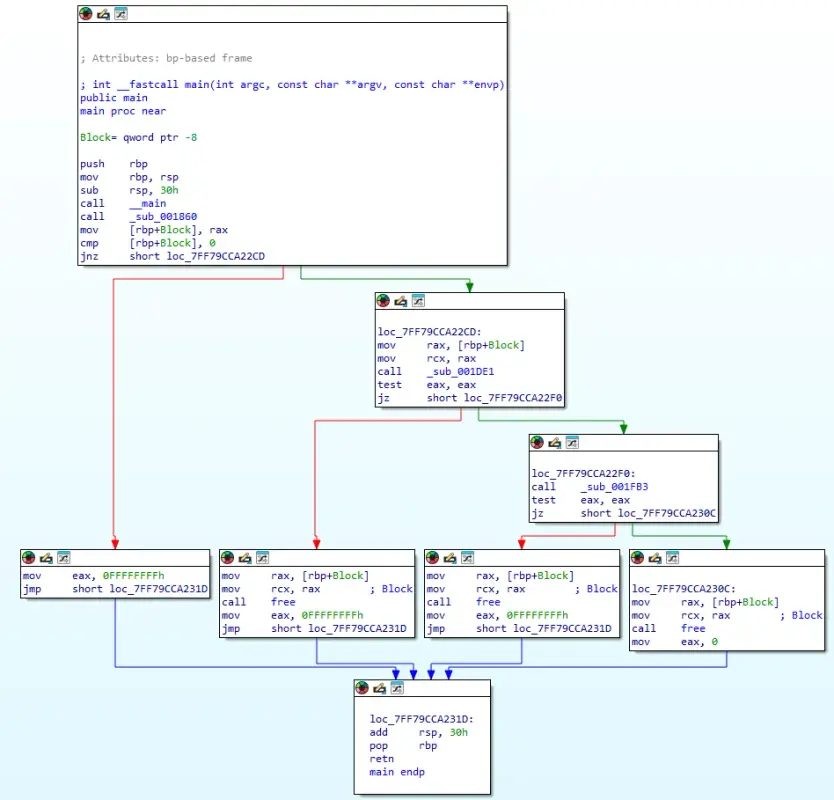Click the 'loc_7FF79CCA22CD:' label
The height and width of the screenshot is (800, 834).
(x=429, y=332)
